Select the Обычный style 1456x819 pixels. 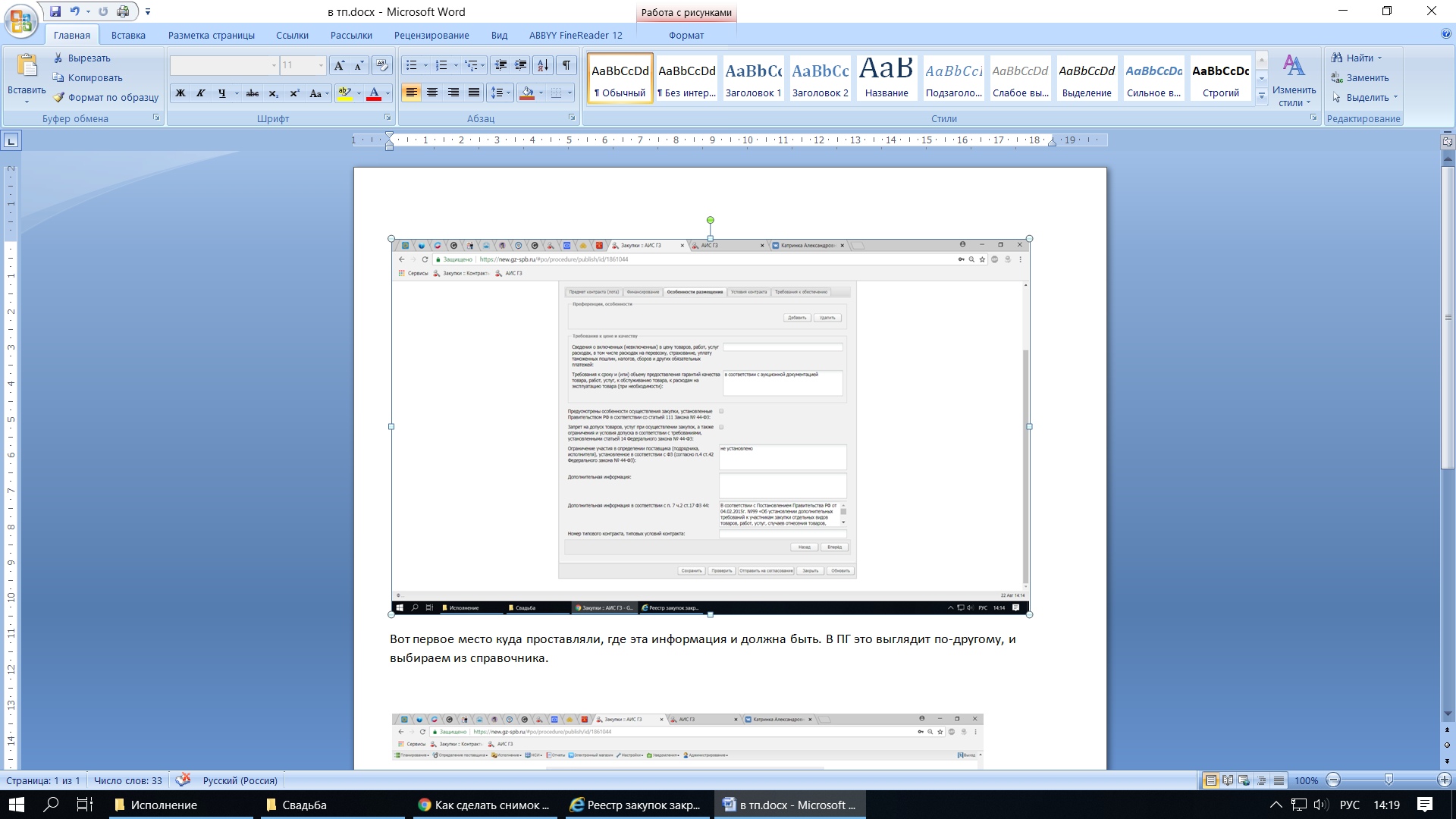pyautogui.click(x=620, y=78)
